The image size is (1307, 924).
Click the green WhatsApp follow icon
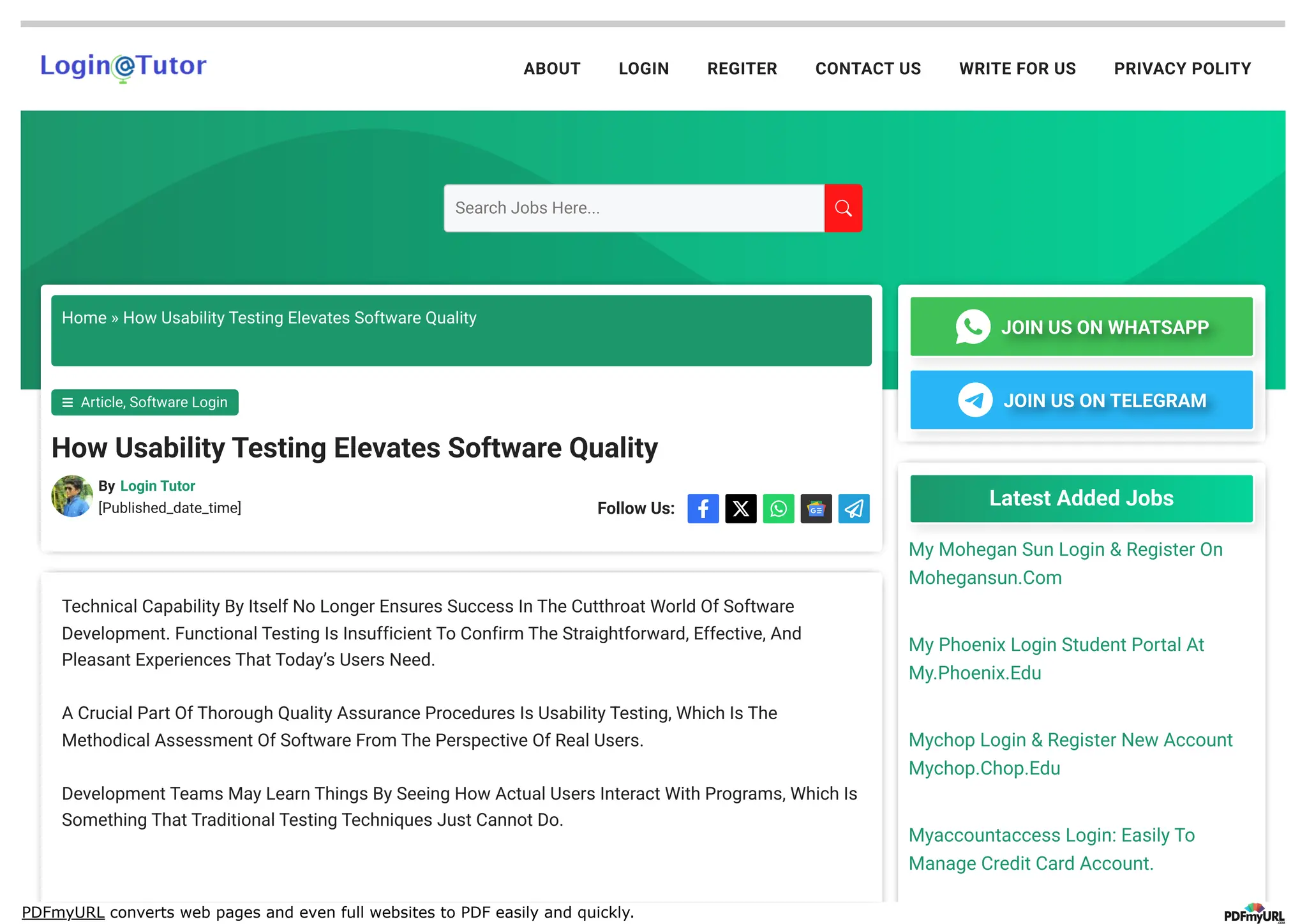click(x=778, y=509)
